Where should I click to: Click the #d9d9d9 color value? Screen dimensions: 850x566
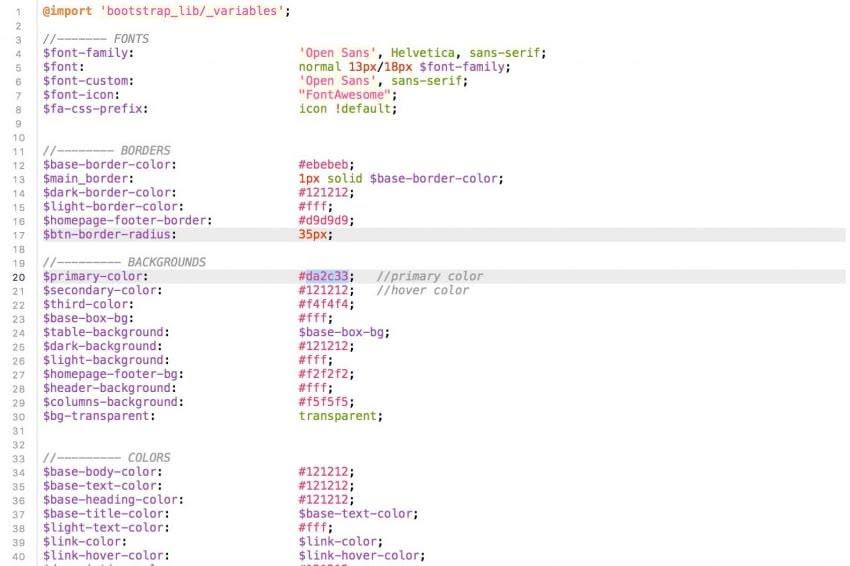pos(326,221)
